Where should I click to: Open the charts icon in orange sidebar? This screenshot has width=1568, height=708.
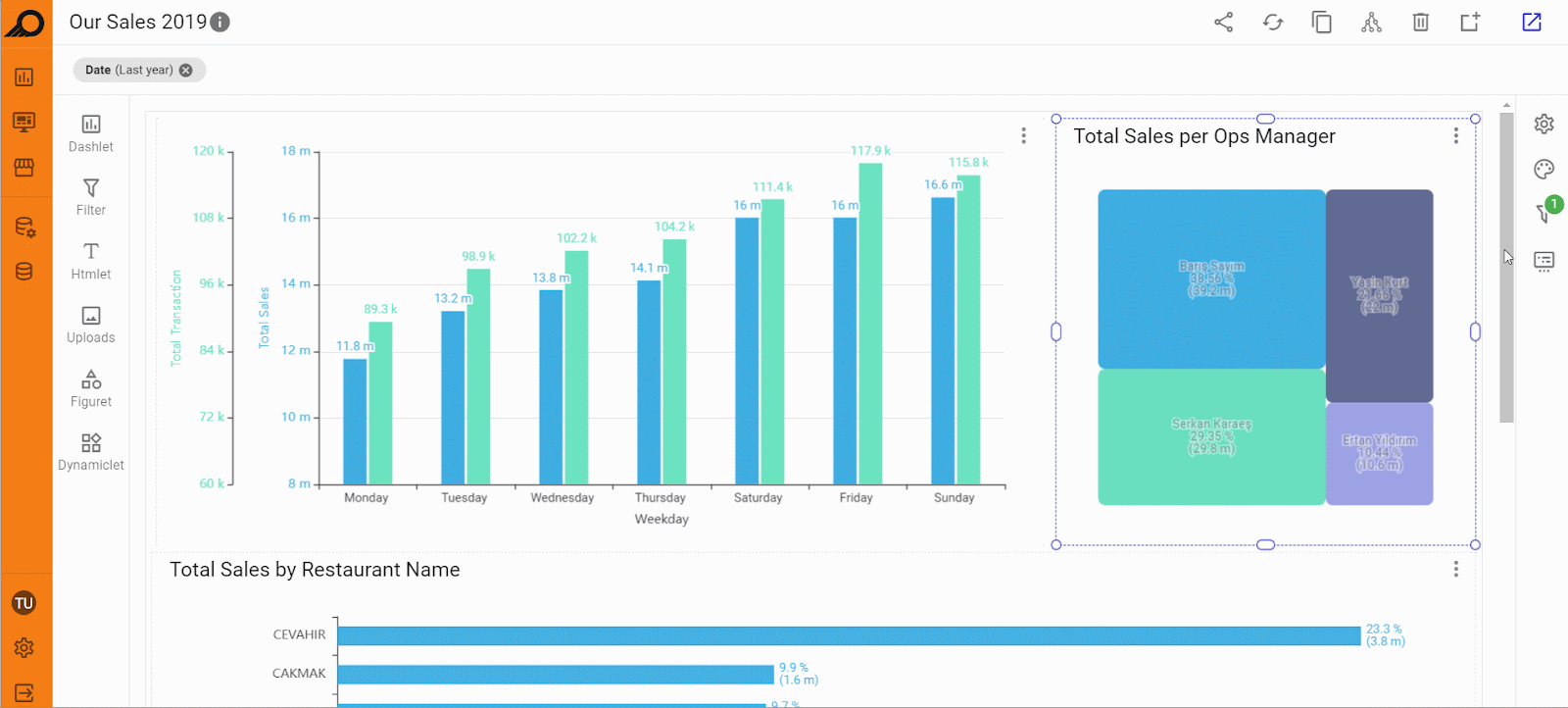pyautogui.click(x=24, y=77)
